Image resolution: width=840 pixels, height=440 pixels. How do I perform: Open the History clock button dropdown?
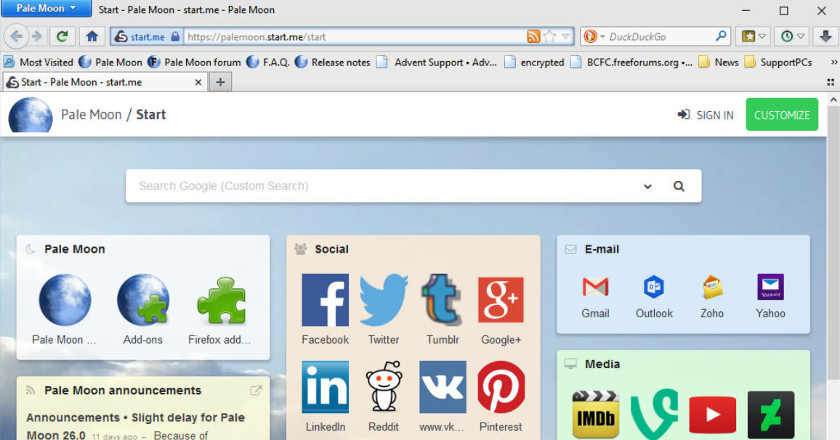[x=792, y=36]
